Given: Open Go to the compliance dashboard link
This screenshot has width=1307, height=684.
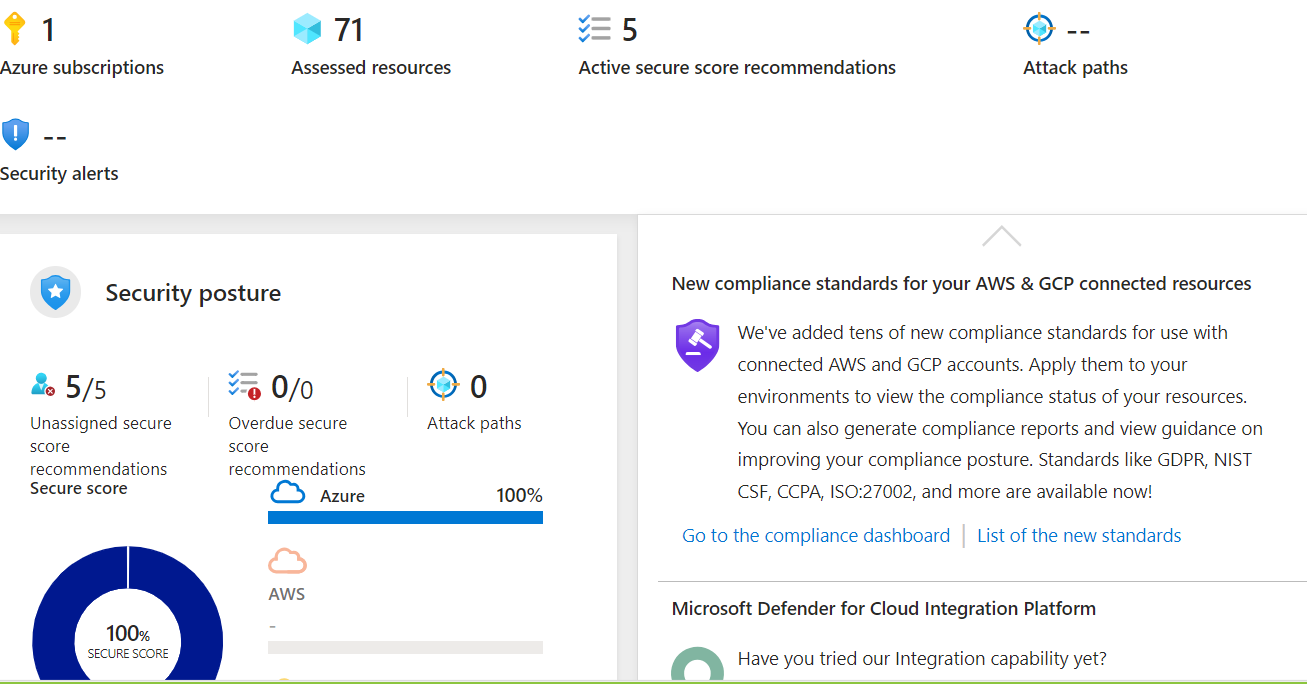Looking at the screenshot, I should click(x=816, y=535).
